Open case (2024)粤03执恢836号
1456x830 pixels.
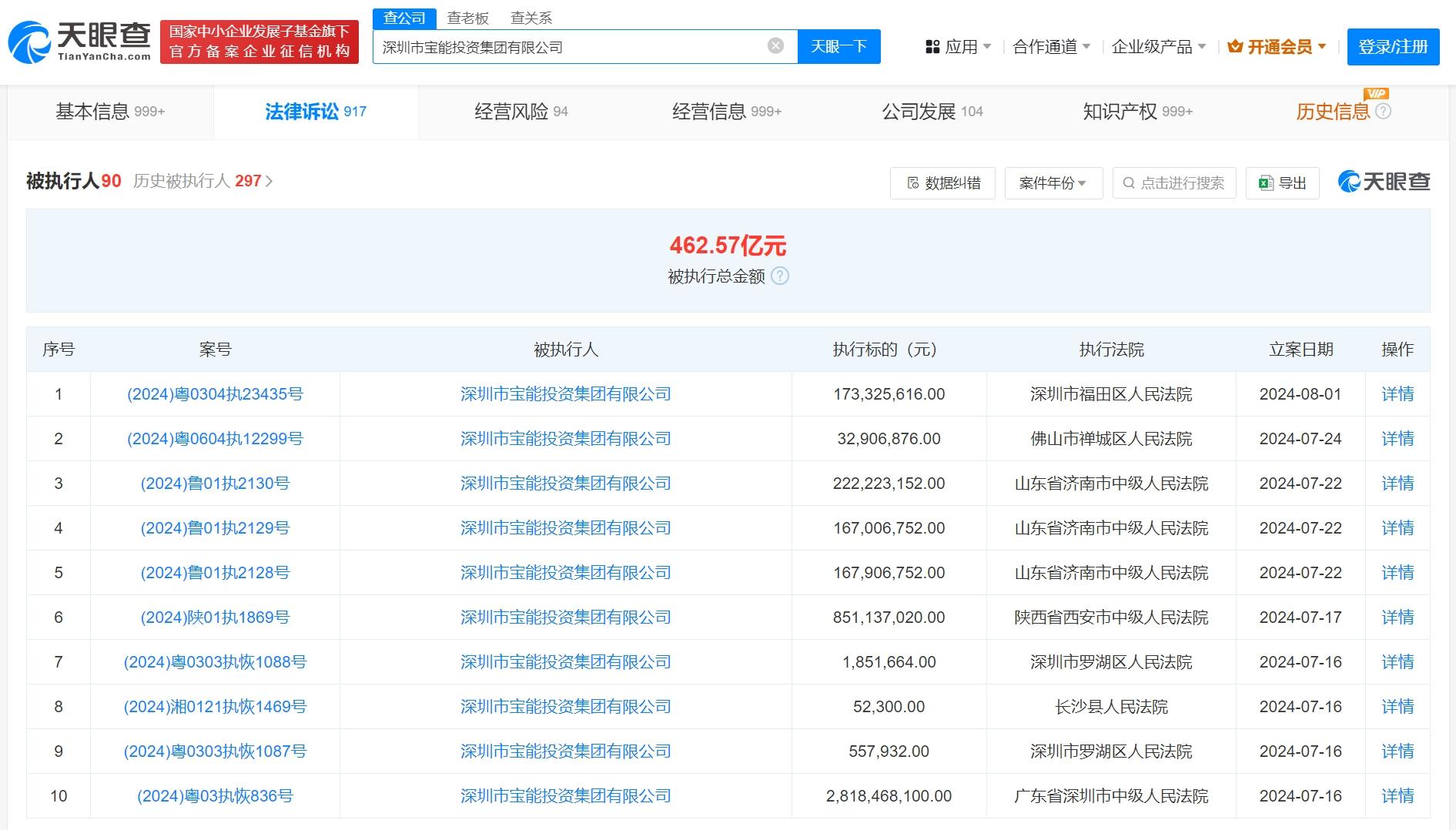tap(215, 796)
